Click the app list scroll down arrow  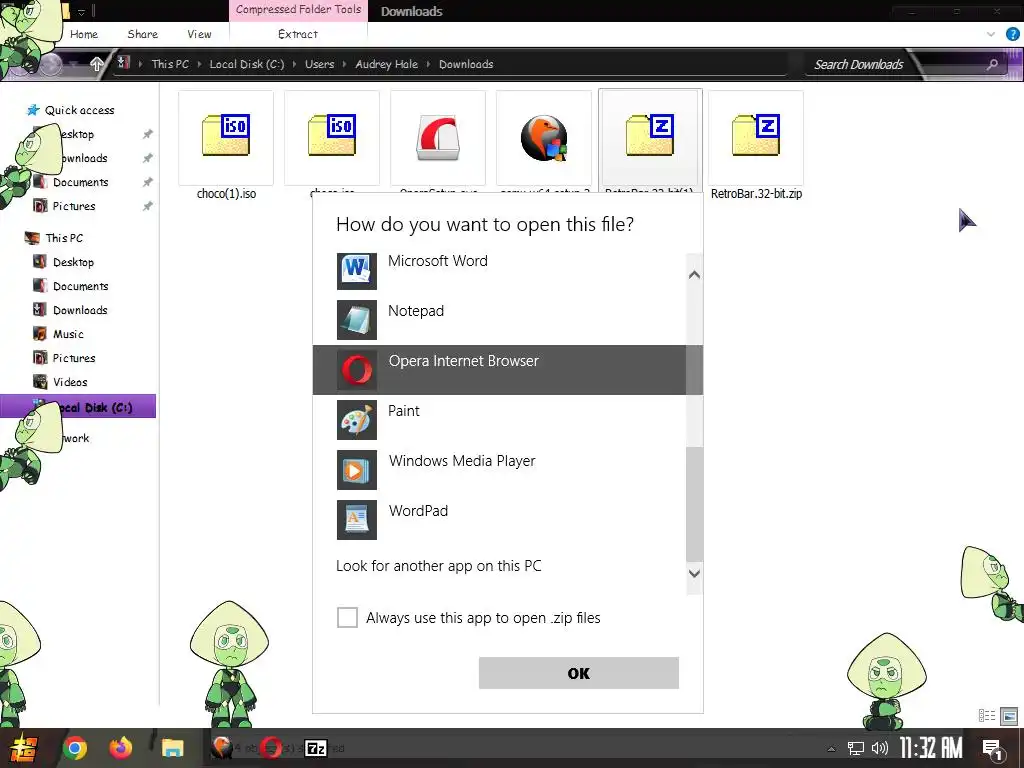pyautogui.click(x=694, y=573)
